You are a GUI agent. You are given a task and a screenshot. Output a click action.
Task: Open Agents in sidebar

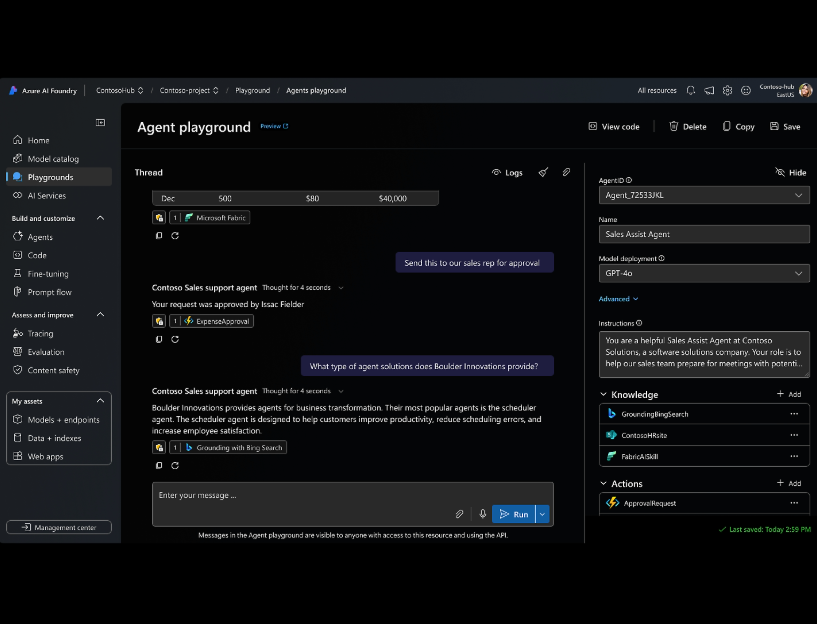[58, 237]
